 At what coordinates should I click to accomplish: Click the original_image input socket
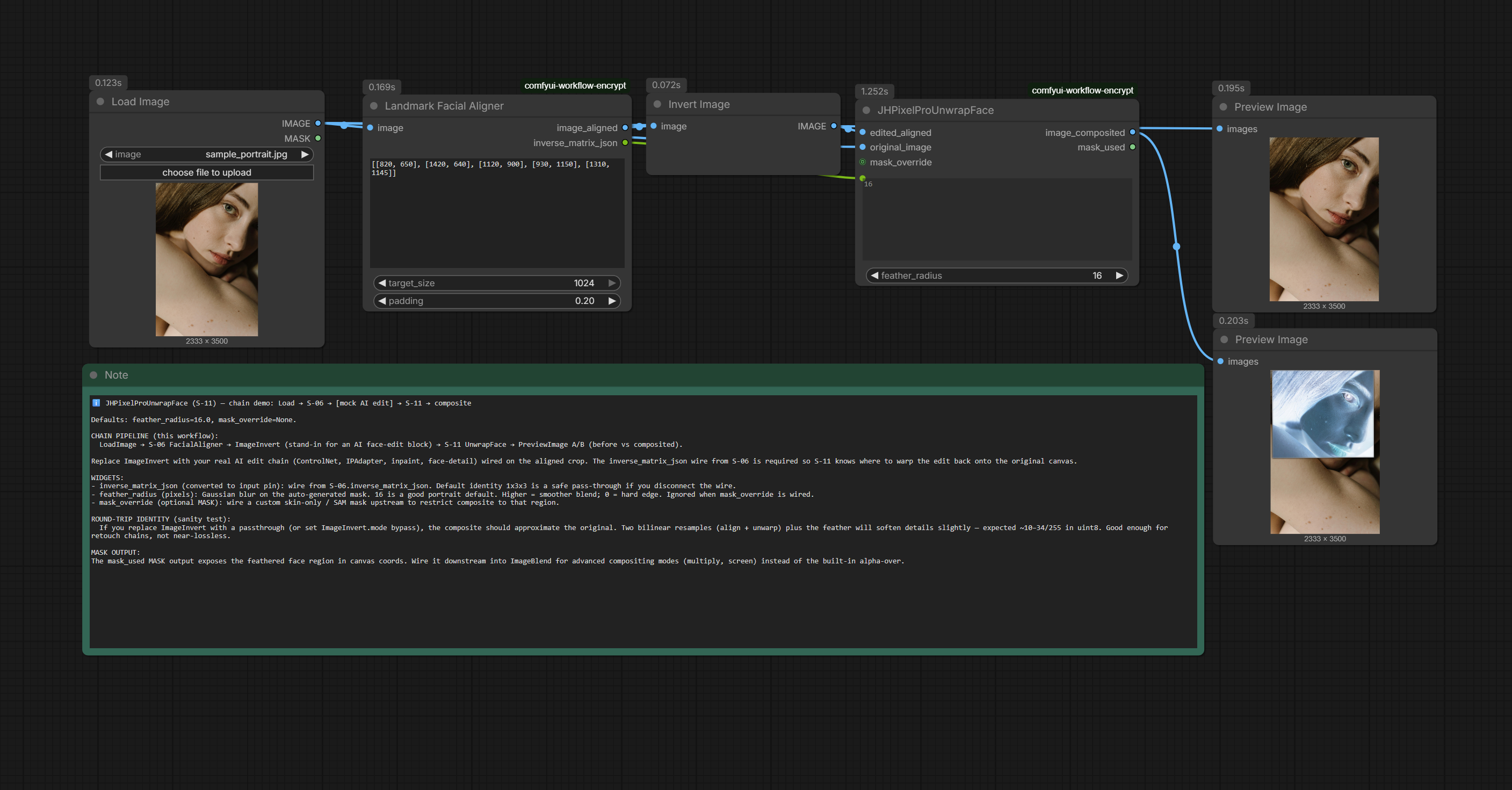[x=863, y=147]
